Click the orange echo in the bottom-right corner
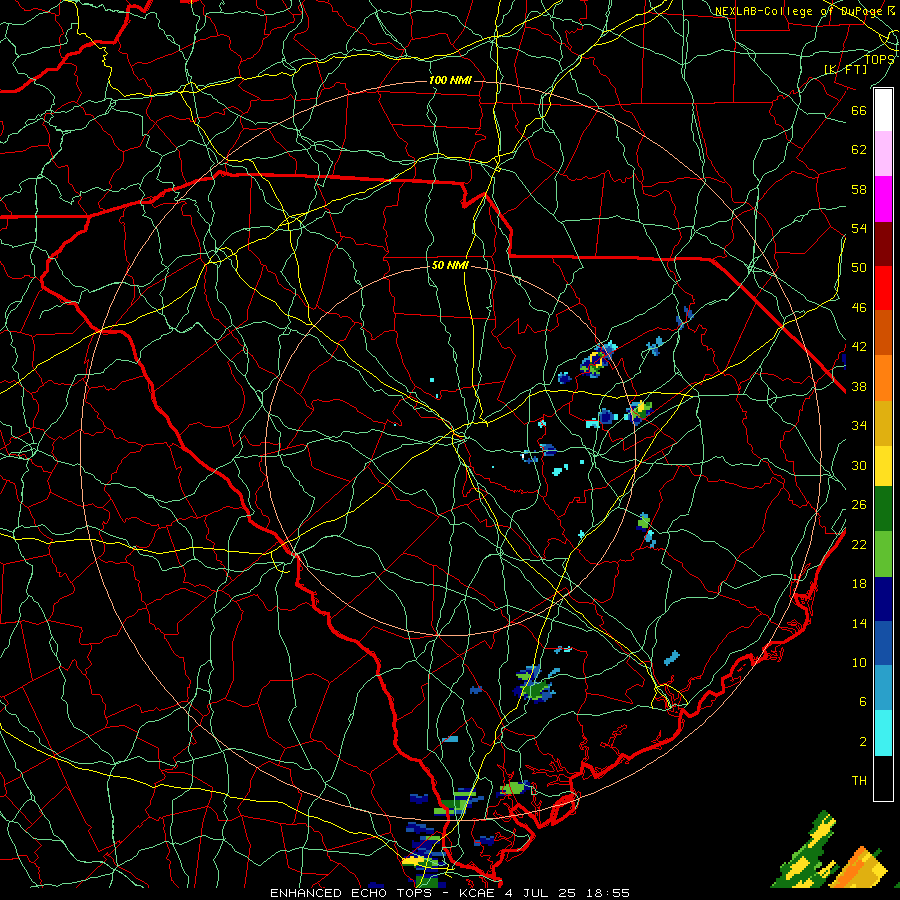Image resolution: width=900 pixels, height=900 pixels. click(857, 868)
